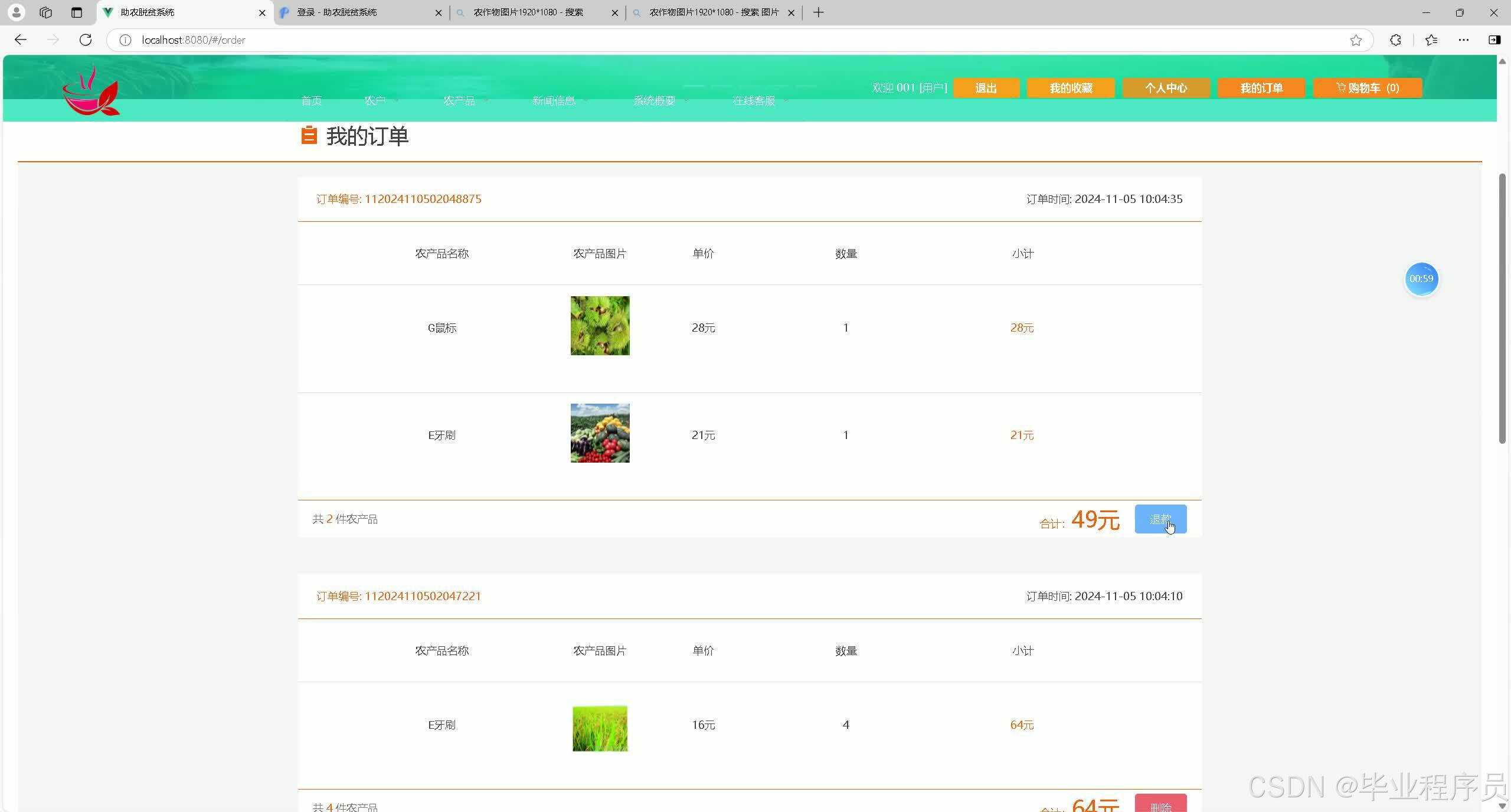View site information icon in address bar
Screen dimensions: 1511x812
125,40
